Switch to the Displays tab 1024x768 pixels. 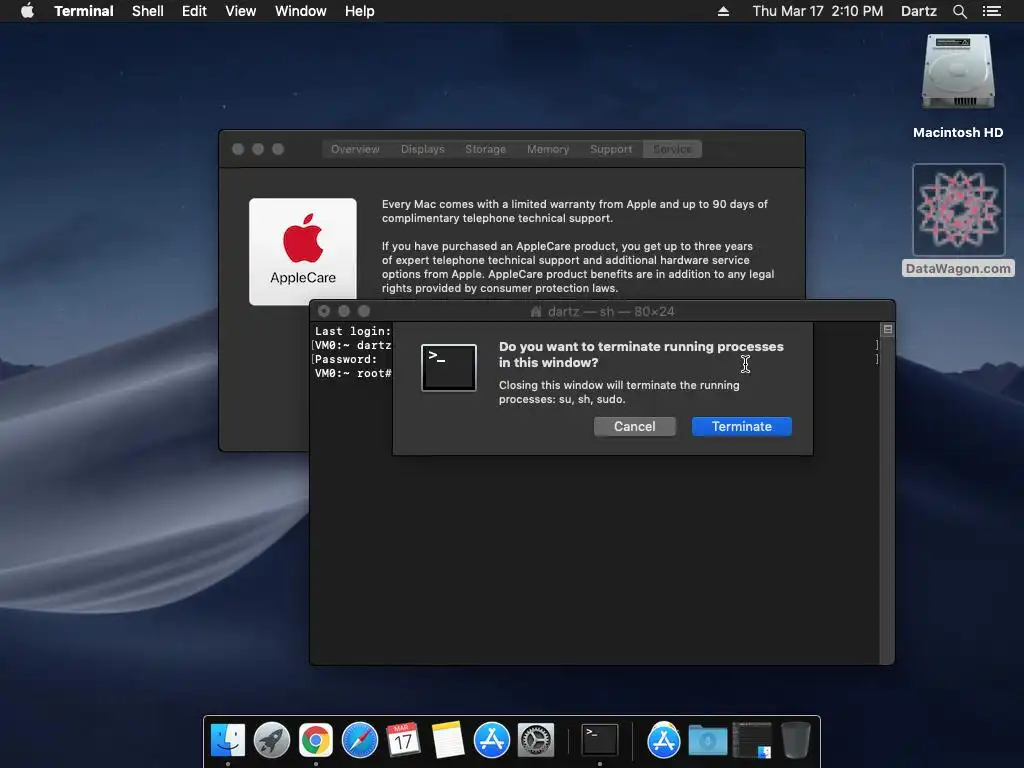(x=423, y=149)
